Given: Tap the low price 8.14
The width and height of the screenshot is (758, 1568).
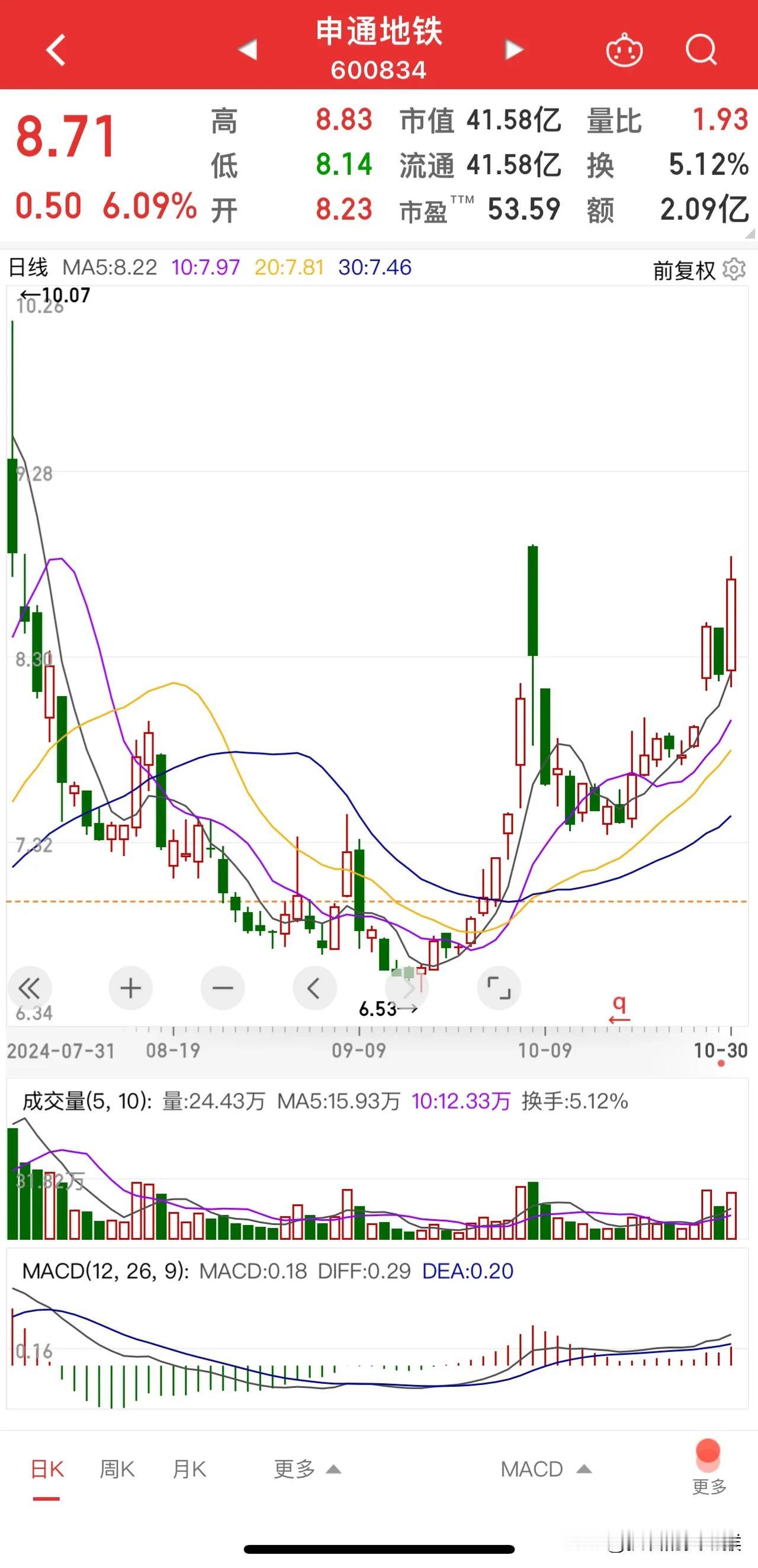Looking at the screenshot, I should pyautogui.click(x=343, y=164).
